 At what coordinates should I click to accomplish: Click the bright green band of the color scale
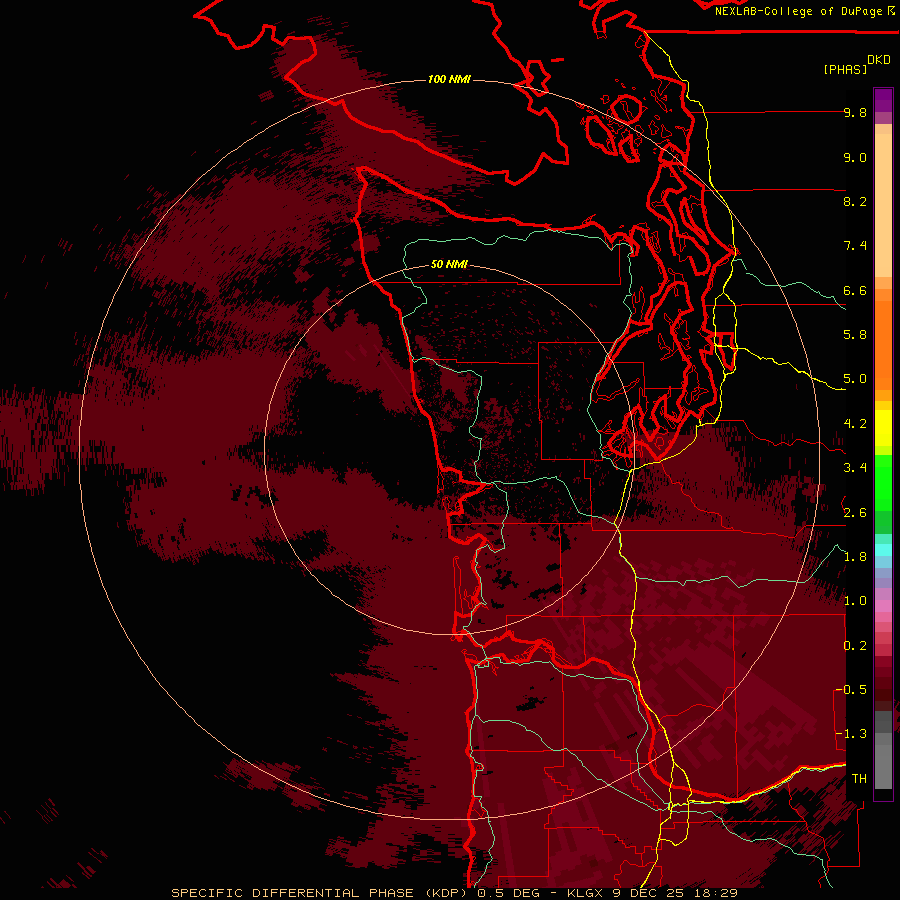(883, 482)
